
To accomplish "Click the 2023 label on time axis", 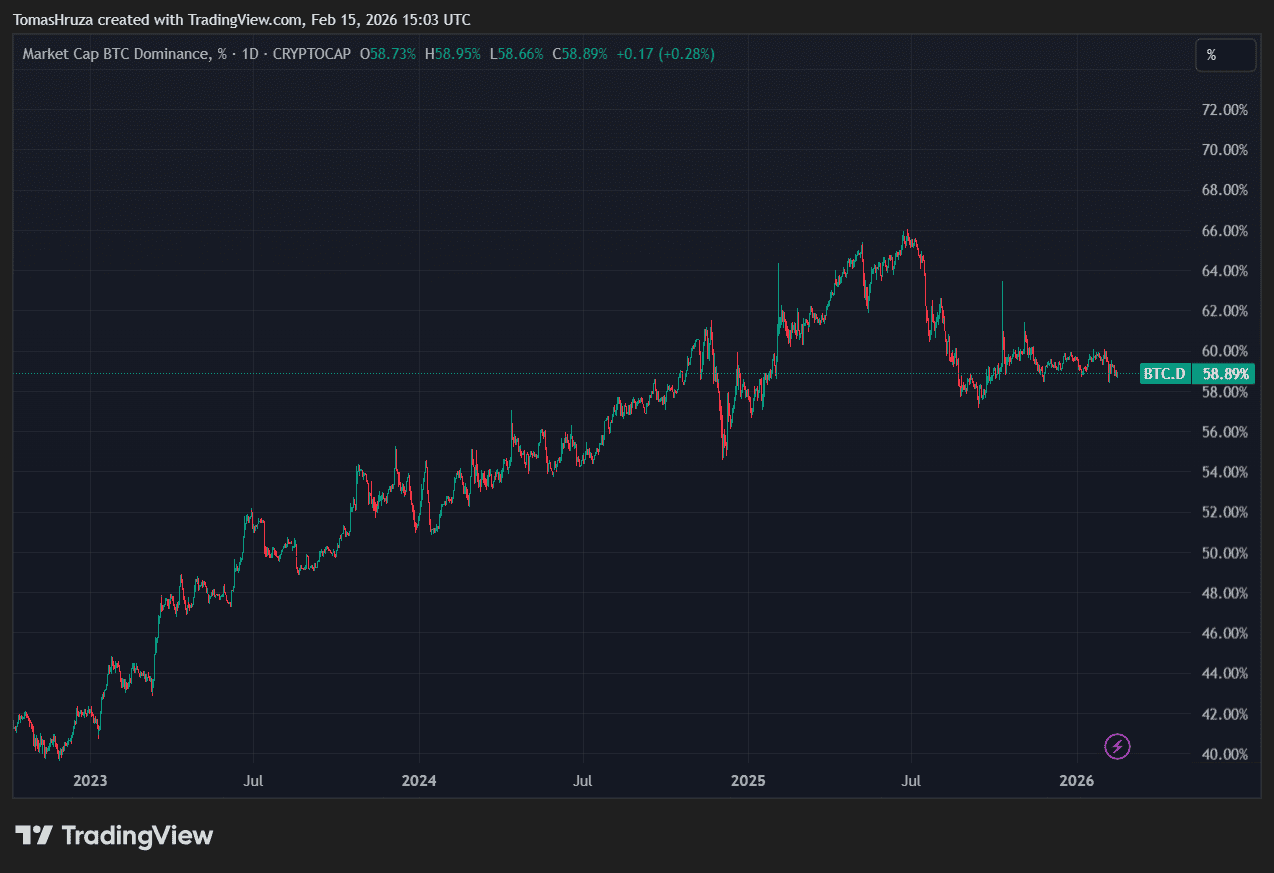I will tap(90, 779).
